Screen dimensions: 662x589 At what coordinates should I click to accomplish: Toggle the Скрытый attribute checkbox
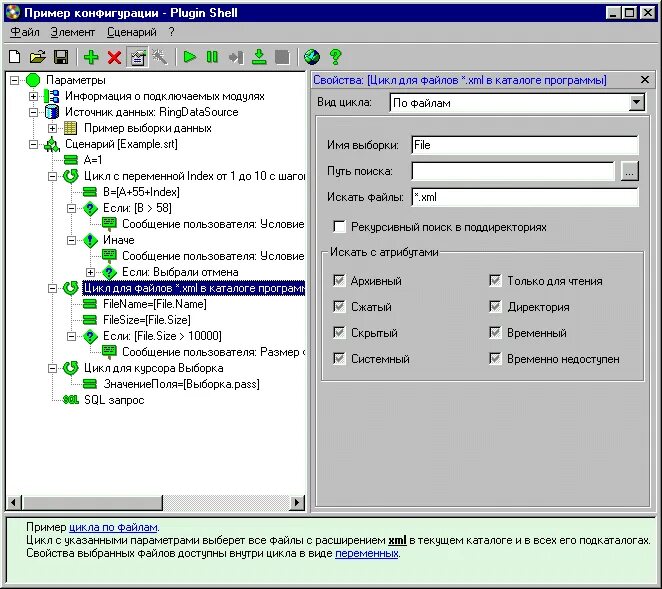coord(339,333)
